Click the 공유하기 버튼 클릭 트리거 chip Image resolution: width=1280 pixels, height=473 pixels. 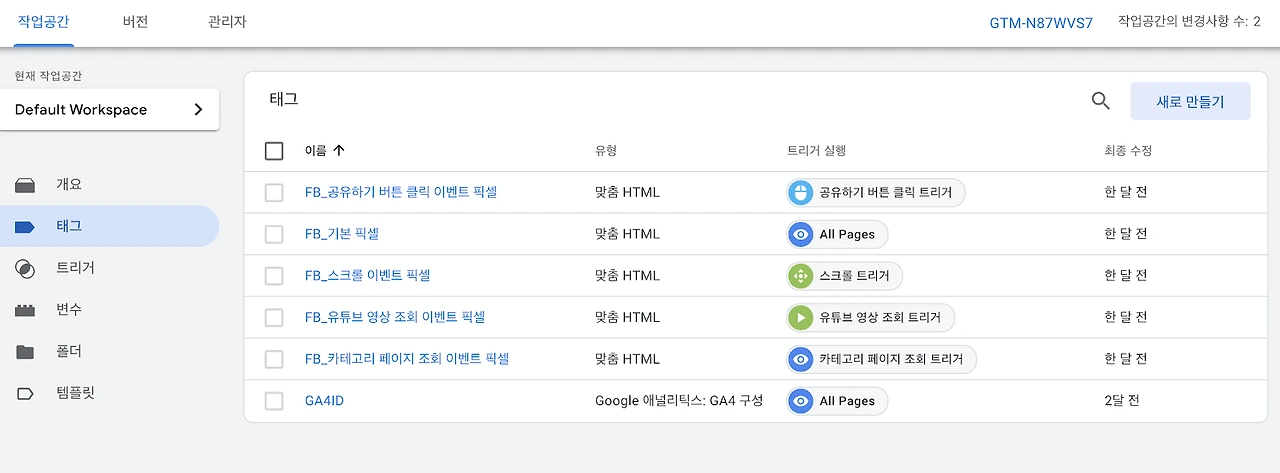(876, 192)
